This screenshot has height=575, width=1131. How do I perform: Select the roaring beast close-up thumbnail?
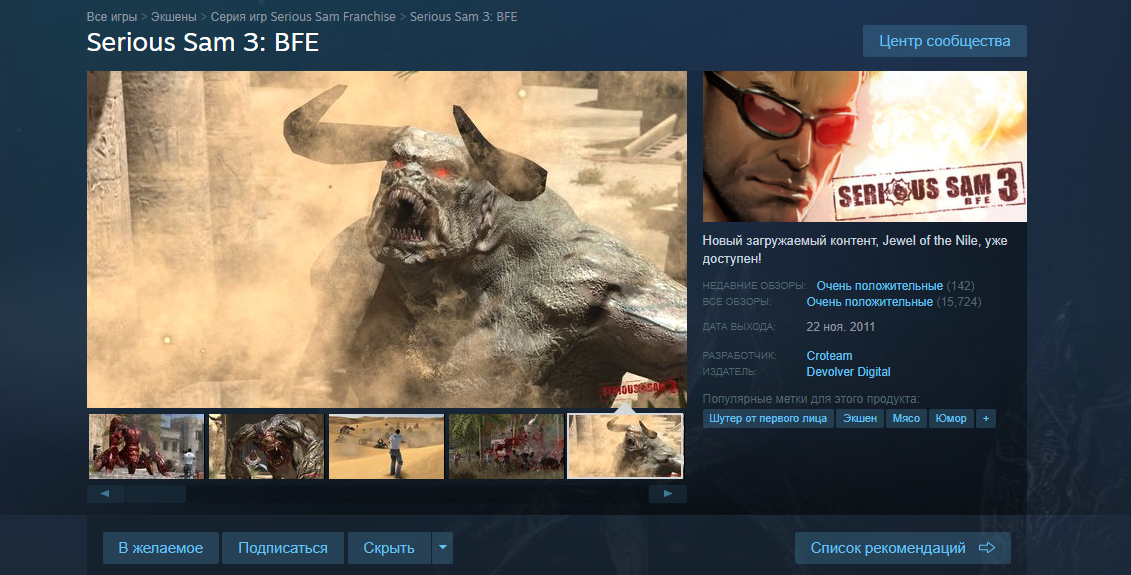[266, 447]
